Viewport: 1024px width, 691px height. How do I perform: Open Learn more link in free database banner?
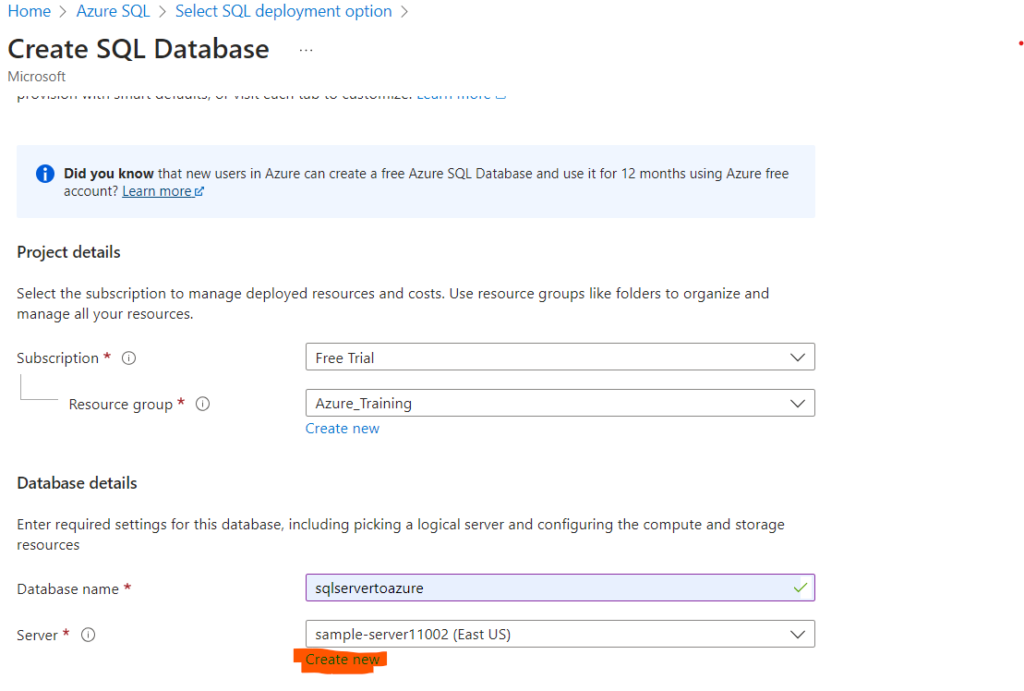[163, 191]
